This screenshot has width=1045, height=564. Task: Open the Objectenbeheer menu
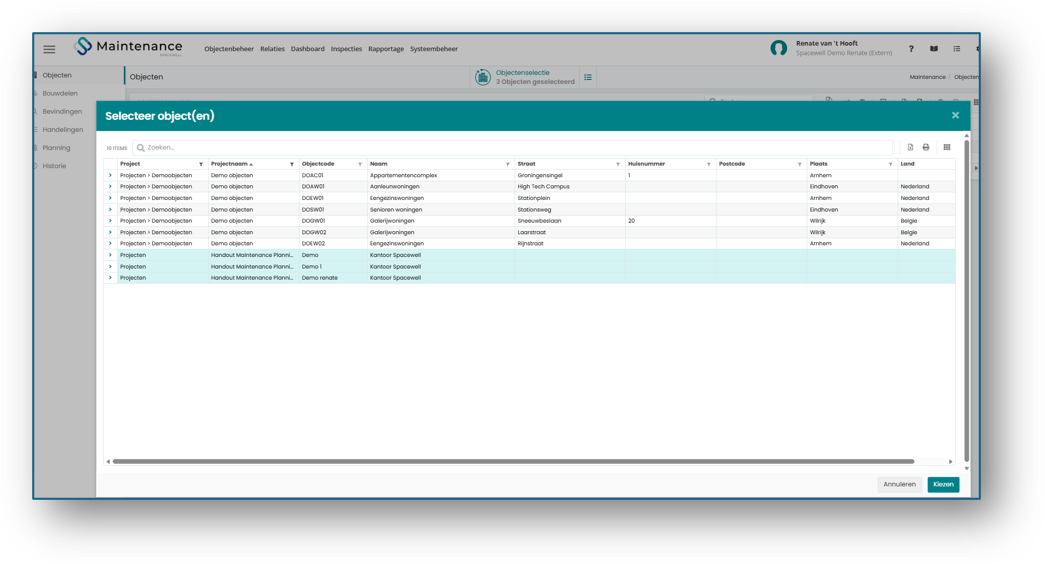tap(229, 49)
